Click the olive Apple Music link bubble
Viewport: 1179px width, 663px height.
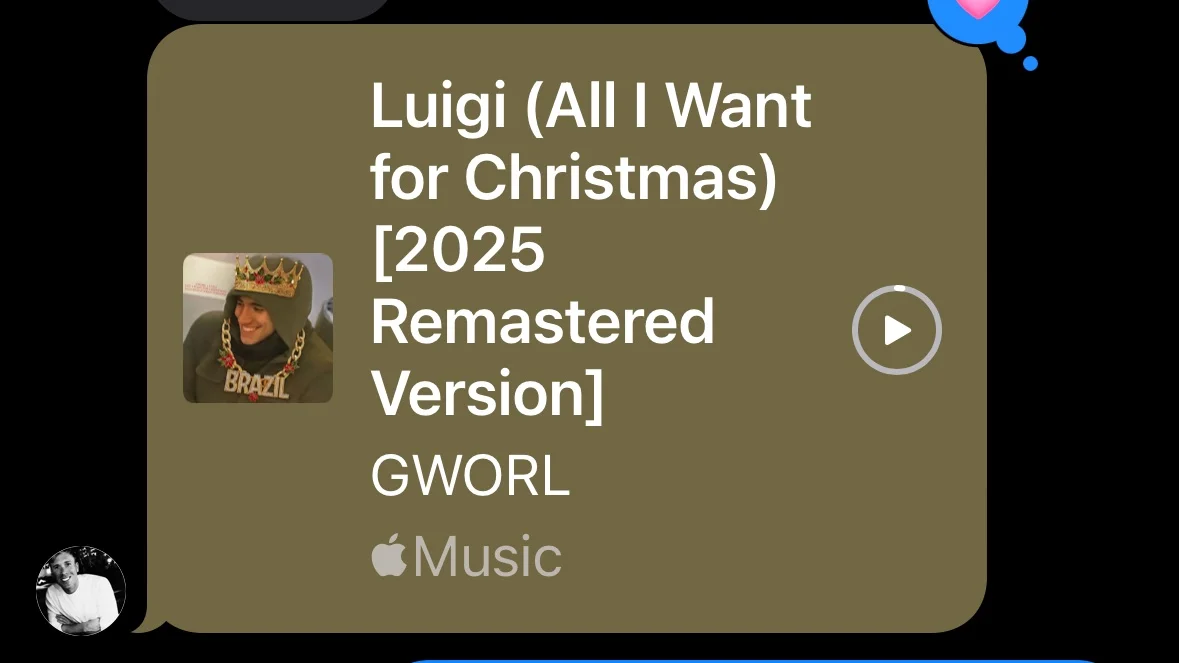click(x=567, y=328)
